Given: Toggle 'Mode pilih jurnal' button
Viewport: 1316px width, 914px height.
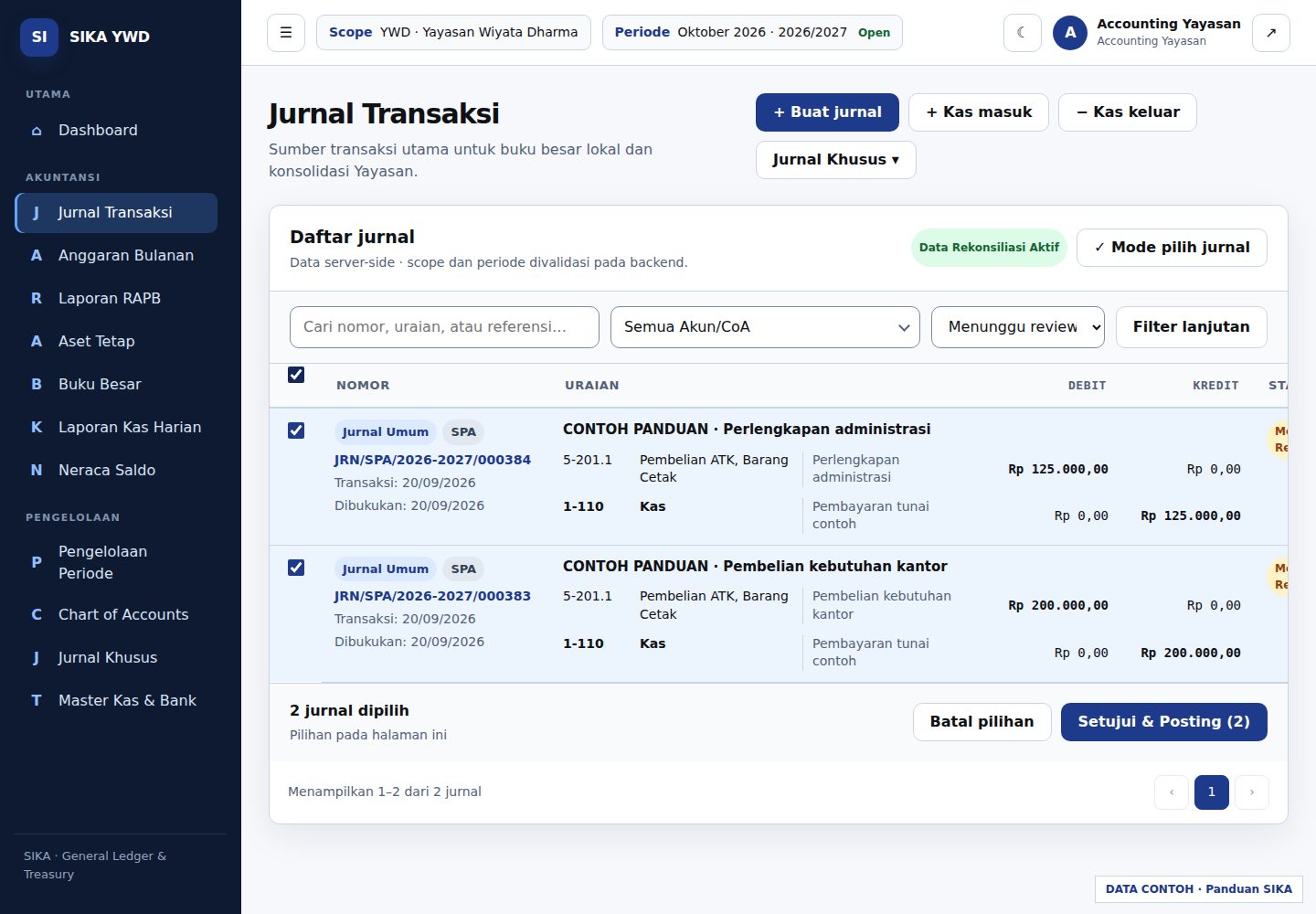Looking at the screenshot, I should pos(1172,248).
